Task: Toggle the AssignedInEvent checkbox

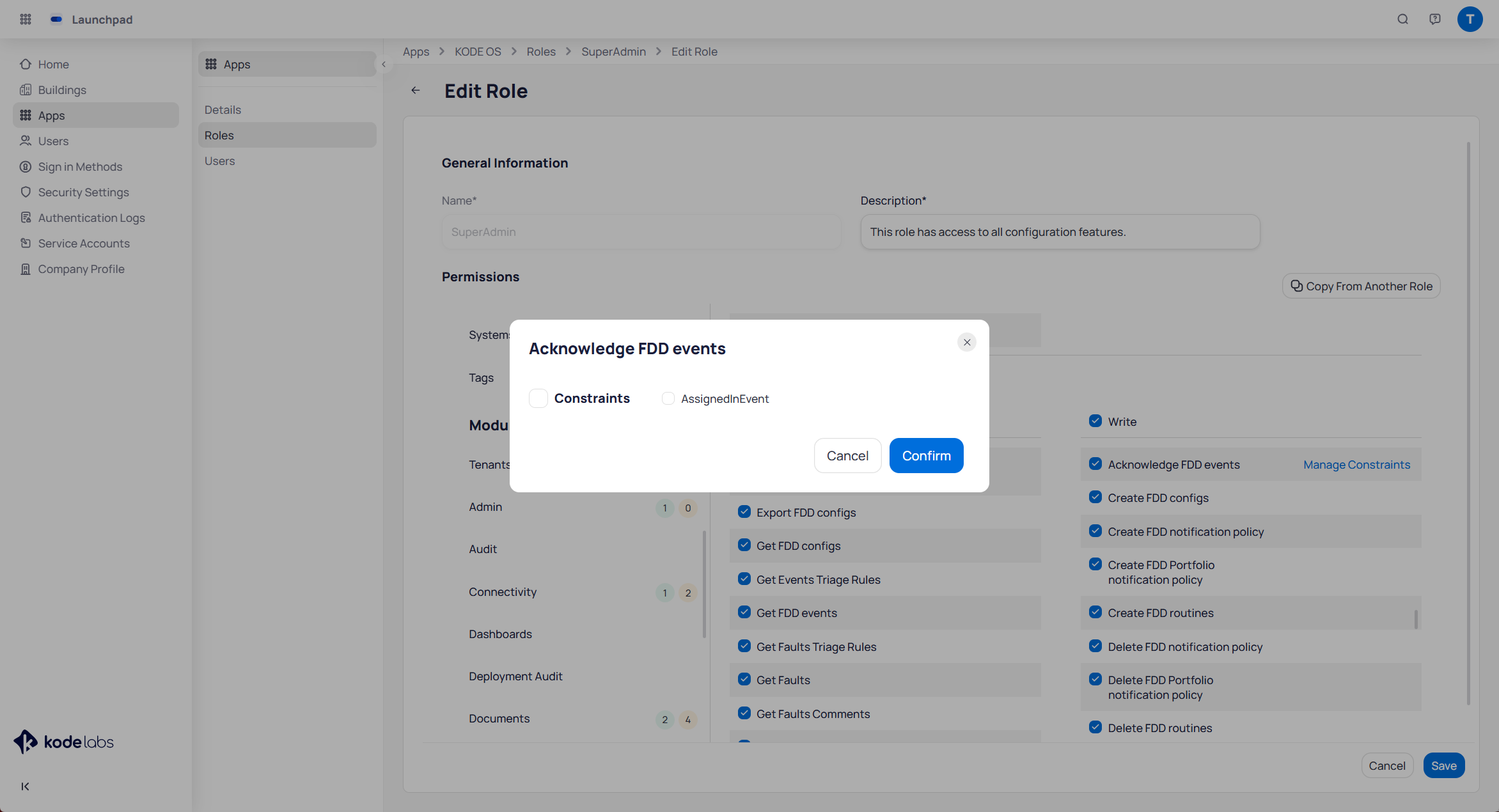Action: (668, 398)
